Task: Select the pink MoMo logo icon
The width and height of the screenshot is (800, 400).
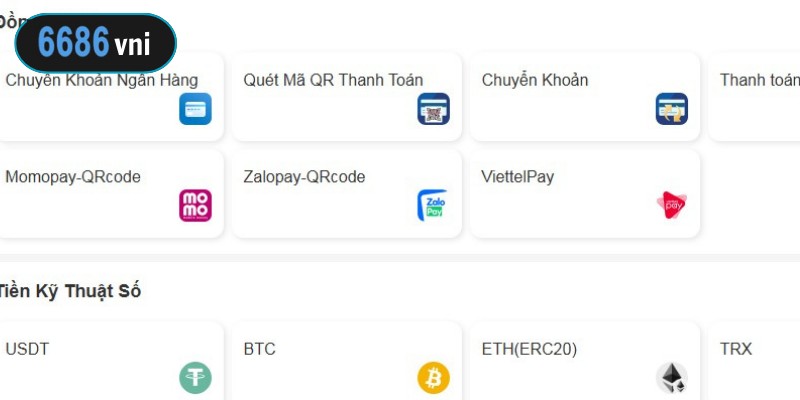Action: click(195, 205)
